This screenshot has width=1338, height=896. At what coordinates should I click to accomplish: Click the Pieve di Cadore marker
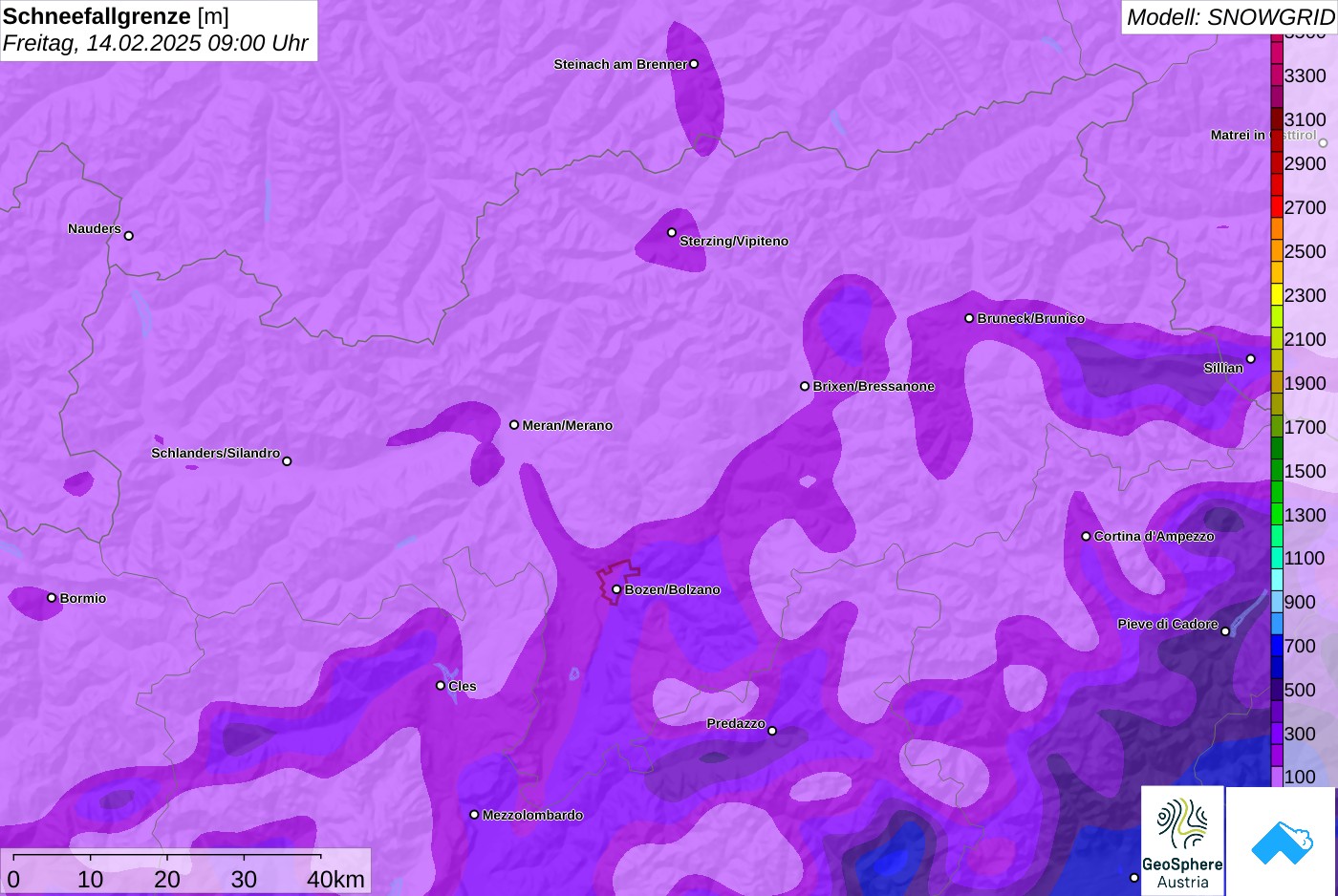click(1225, 631)
